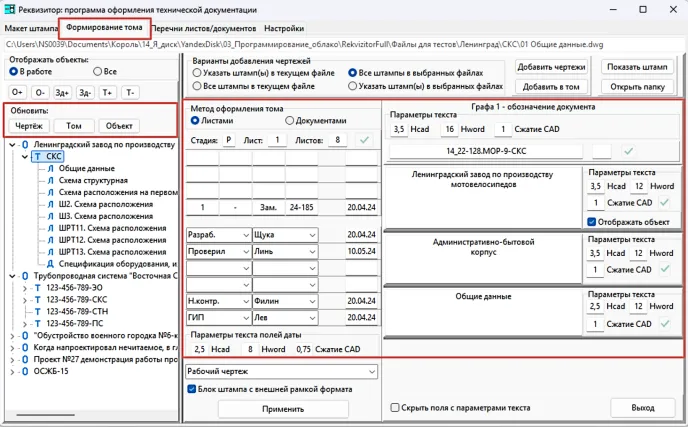688x427 pixels.
Task: Click green checkmark beside 14_22-128.МОР-9-СКС field
Action: click(x=628, y=150)
